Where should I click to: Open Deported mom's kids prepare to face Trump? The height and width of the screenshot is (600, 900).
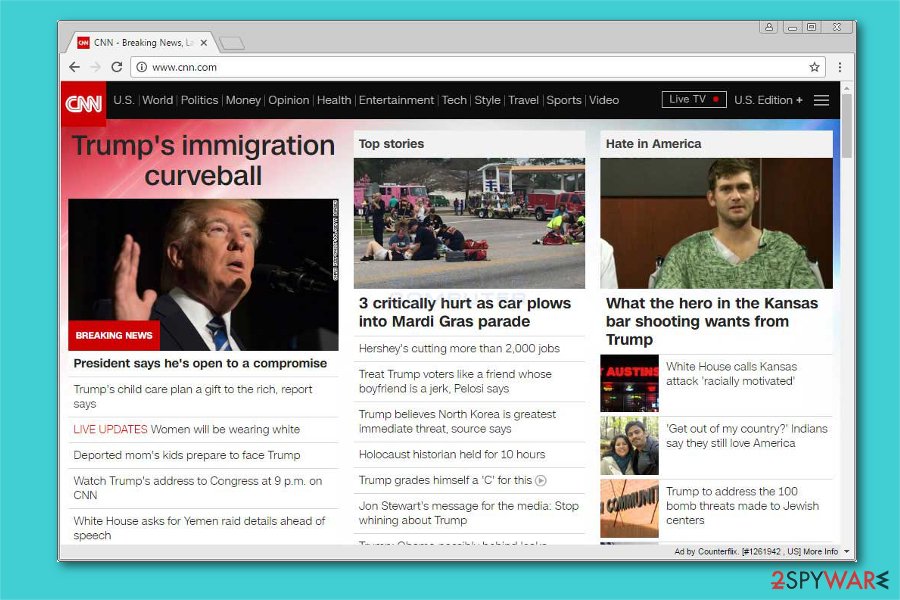coord(187,455)
